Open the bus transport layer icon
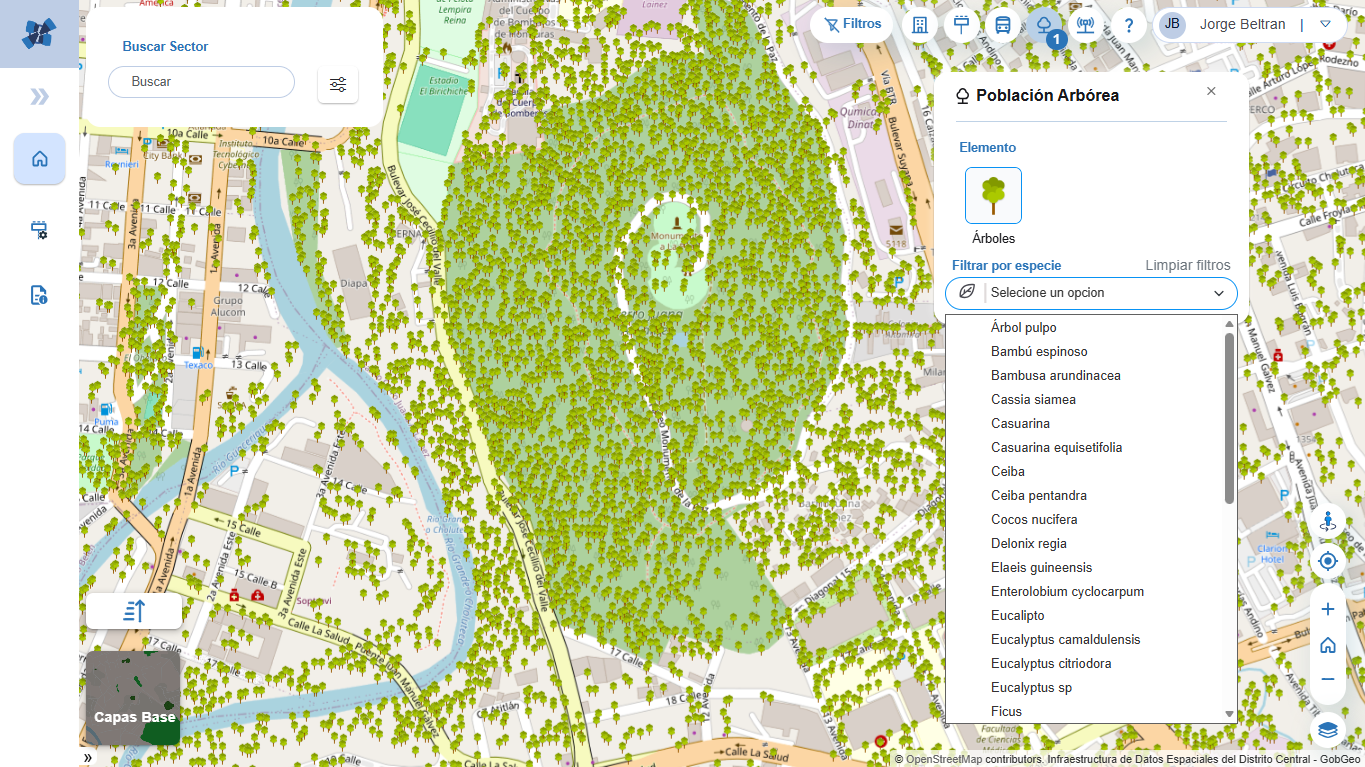Viewport: 1365px width, 767px height. [x=1003, y=25]
